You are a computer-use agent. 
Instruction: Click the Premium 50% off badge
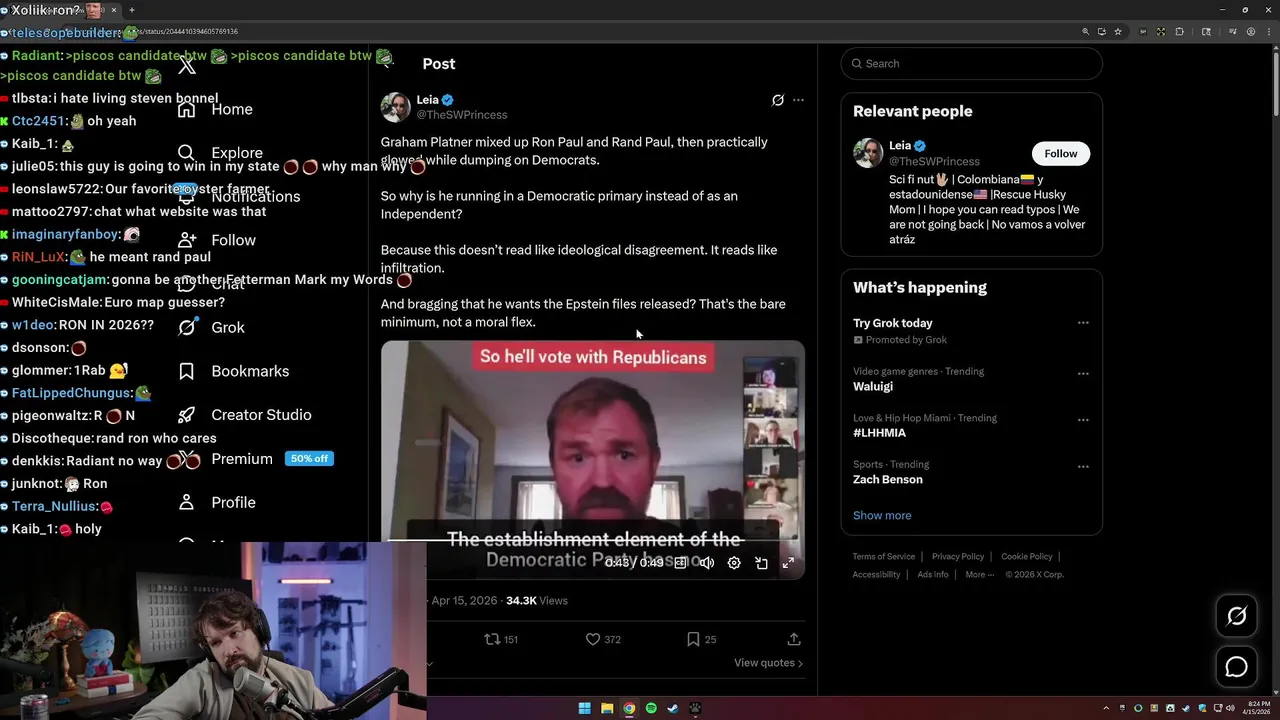tap(308, 458)
